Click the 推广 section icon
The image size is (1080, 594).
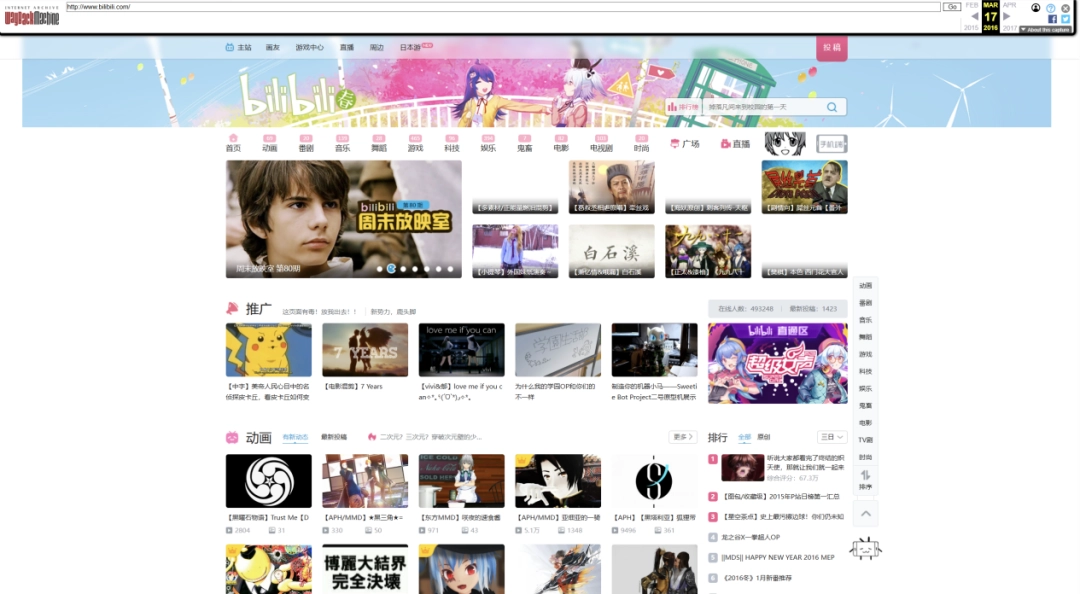[x=232, y=308]
